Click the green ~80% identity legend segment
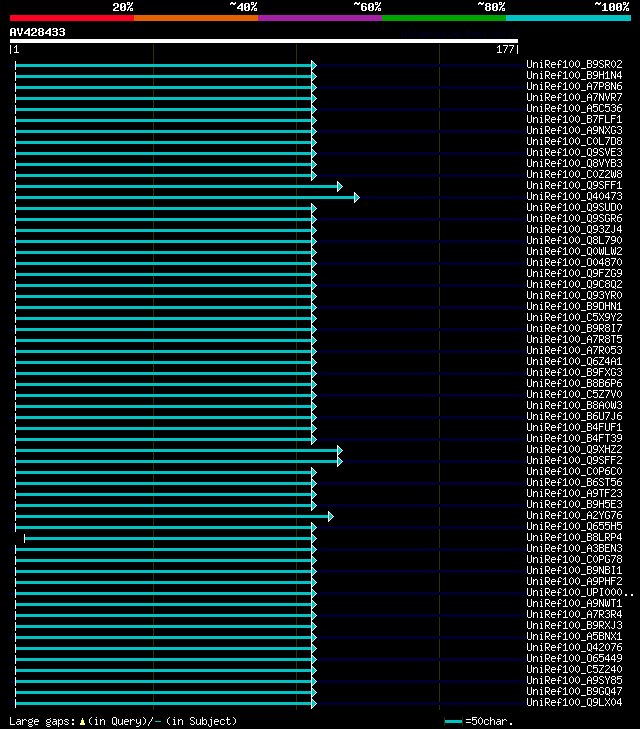This screenshot has height=729, width=640. (x=444, y=18)
